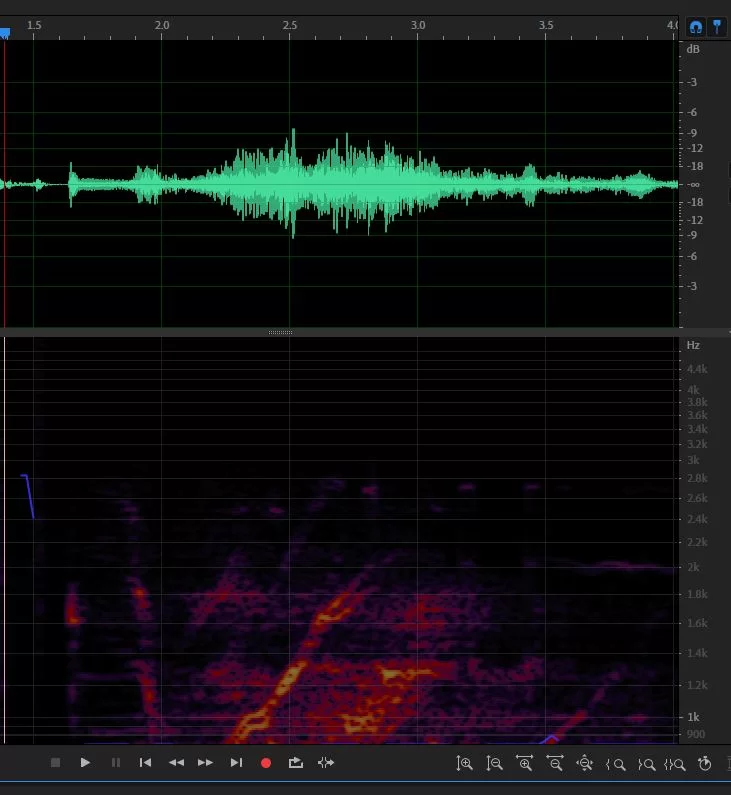731x795 pixels.
Task: Zoom in on the time axis
Action: [525, 764]
